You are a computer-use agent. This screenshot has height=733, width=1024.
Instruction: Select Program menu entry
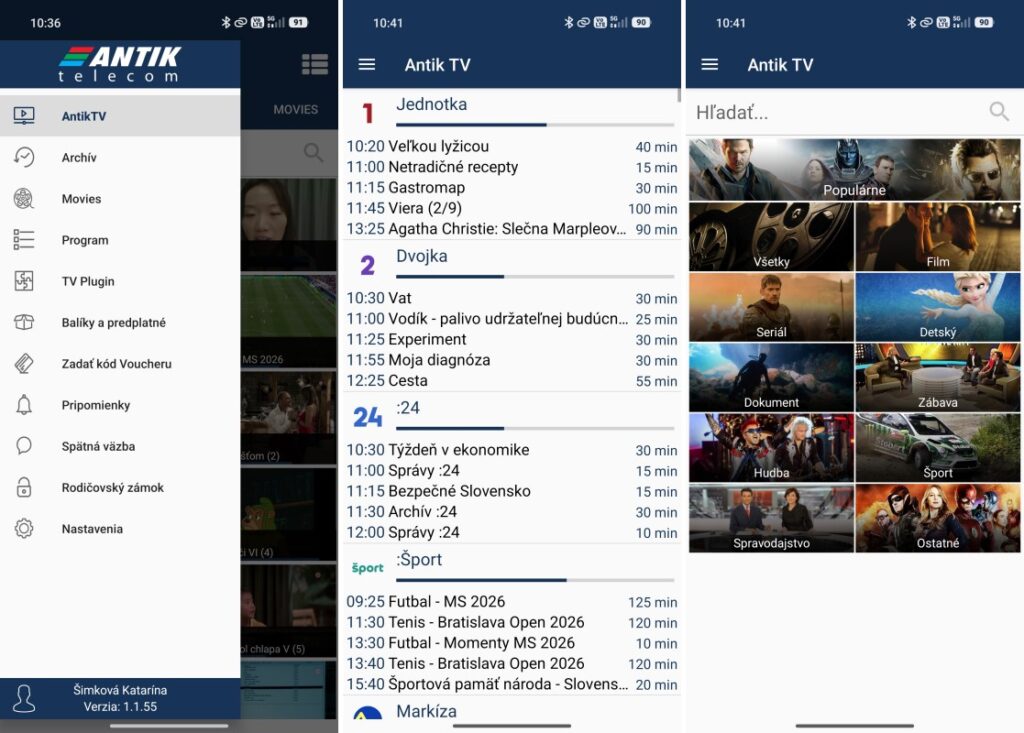tap(120, 239)
